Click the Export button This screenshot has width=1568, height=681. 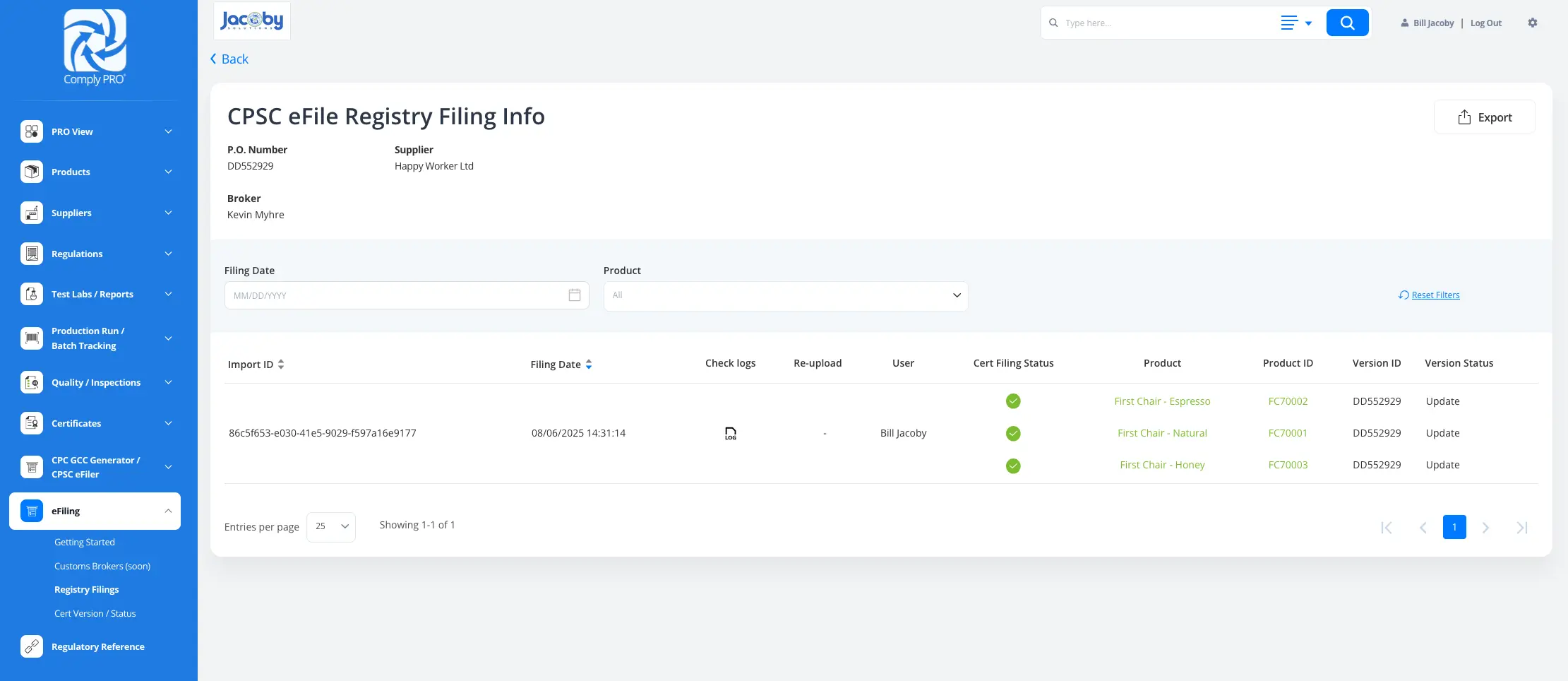pyautogui.click(x=1484, y=117)
